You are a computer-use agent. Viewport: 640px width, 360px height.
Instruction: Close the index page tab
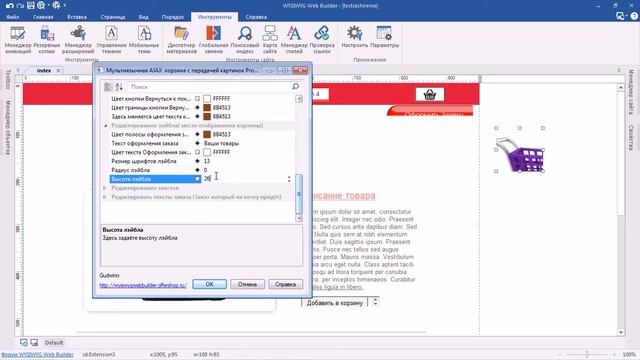pos(58,71)
